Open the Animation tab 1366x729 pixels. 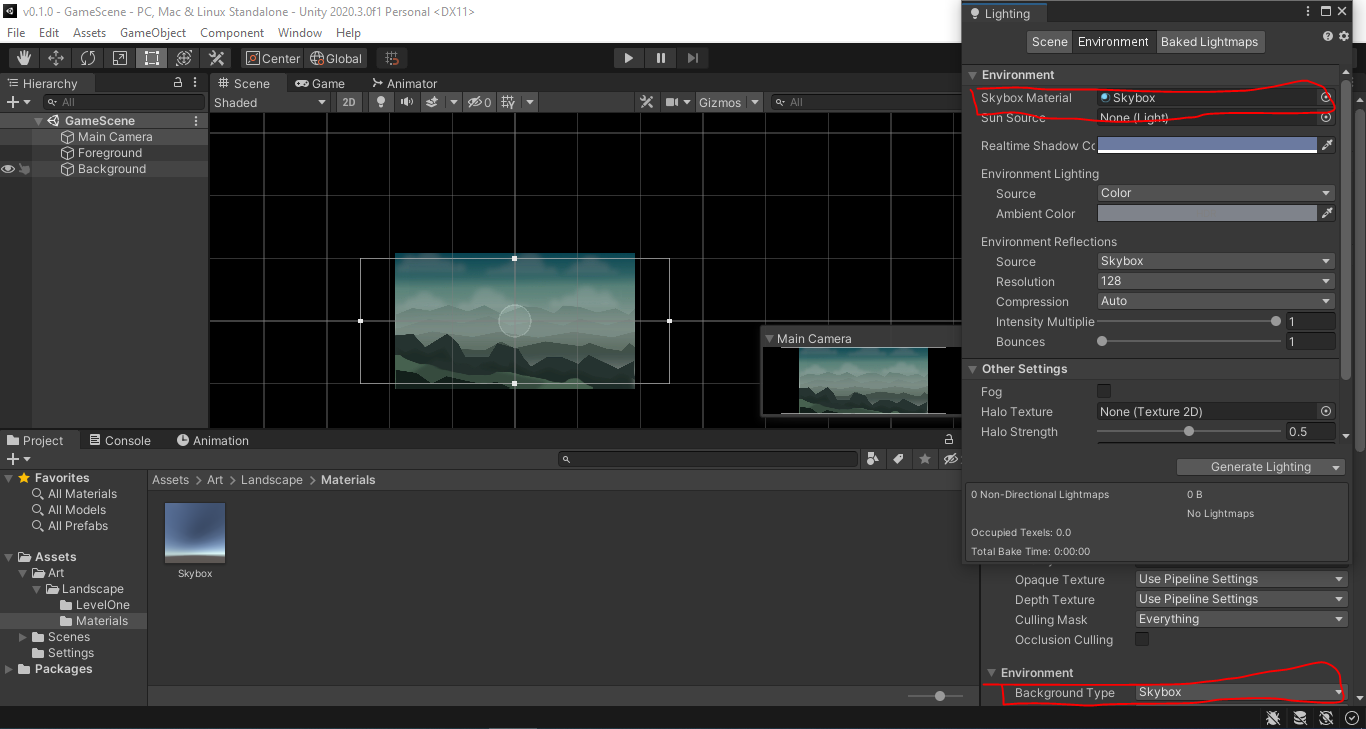pos(212,440)
